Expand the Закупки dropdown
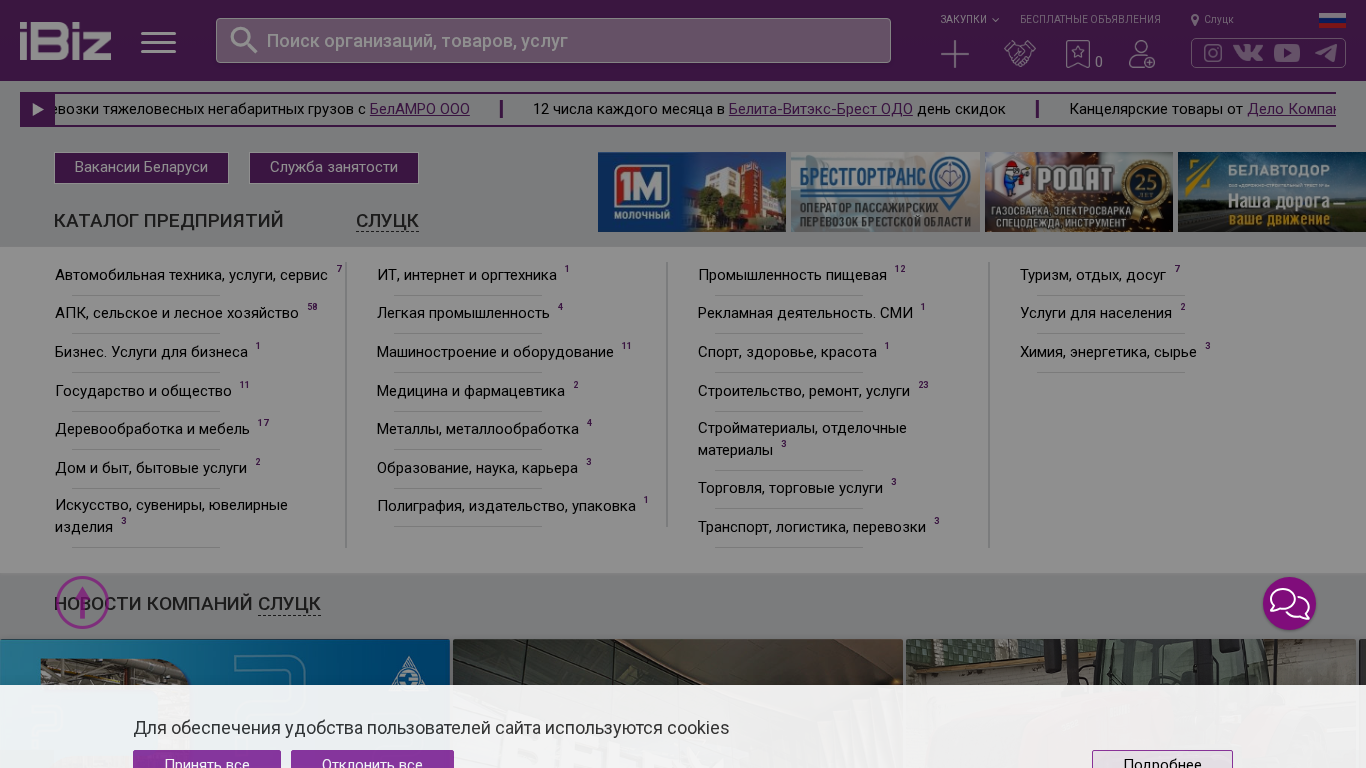 (968, 19)
